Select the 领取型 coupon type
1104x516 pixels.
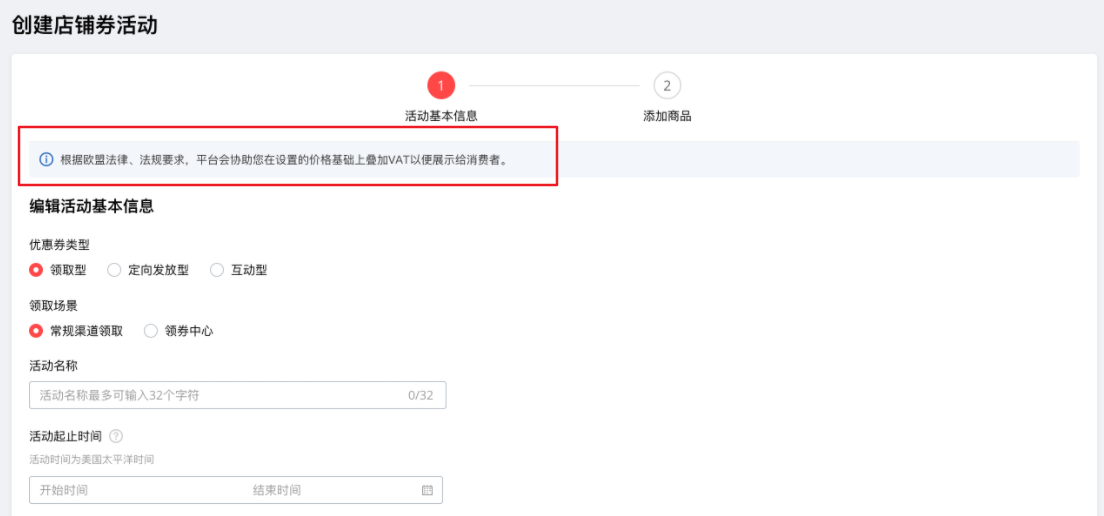point(37,270)
